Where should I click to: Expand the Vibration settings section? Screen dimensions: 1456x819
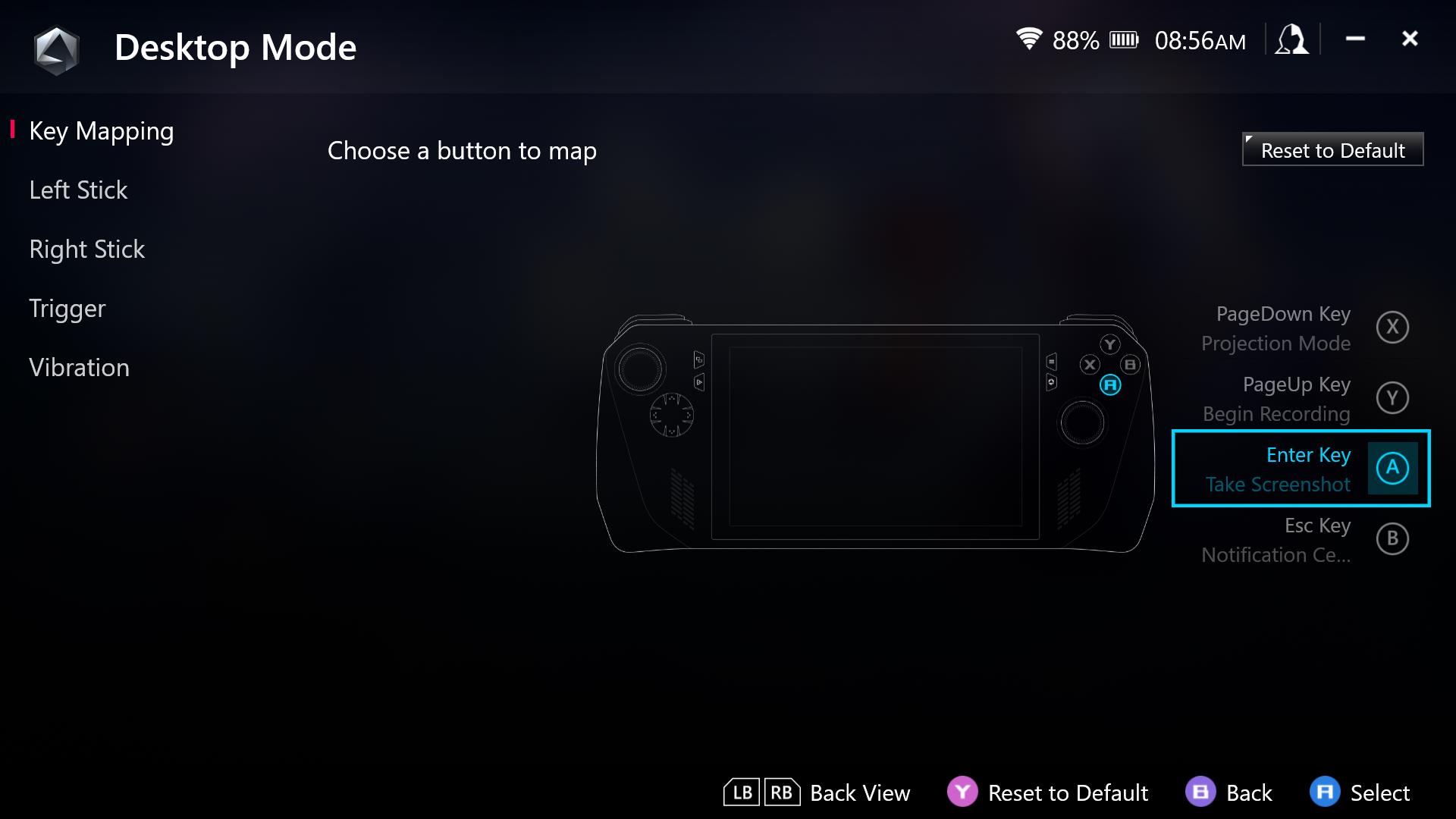pyautogui.click(x=78, y=367)
